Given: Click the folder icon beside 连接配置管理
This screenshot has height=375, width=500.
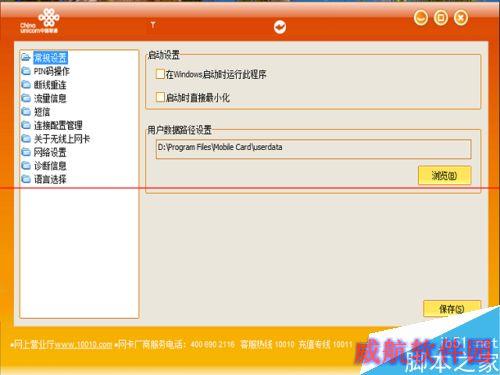Looking at the screenshot, I should pos(26,125).
